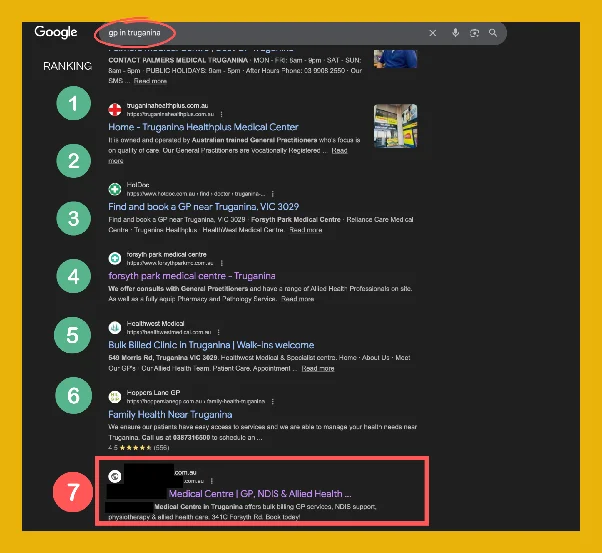Open the Truganina Healthplus building thumbnail
The image size is (602, 553).
[x=395, y=126]
